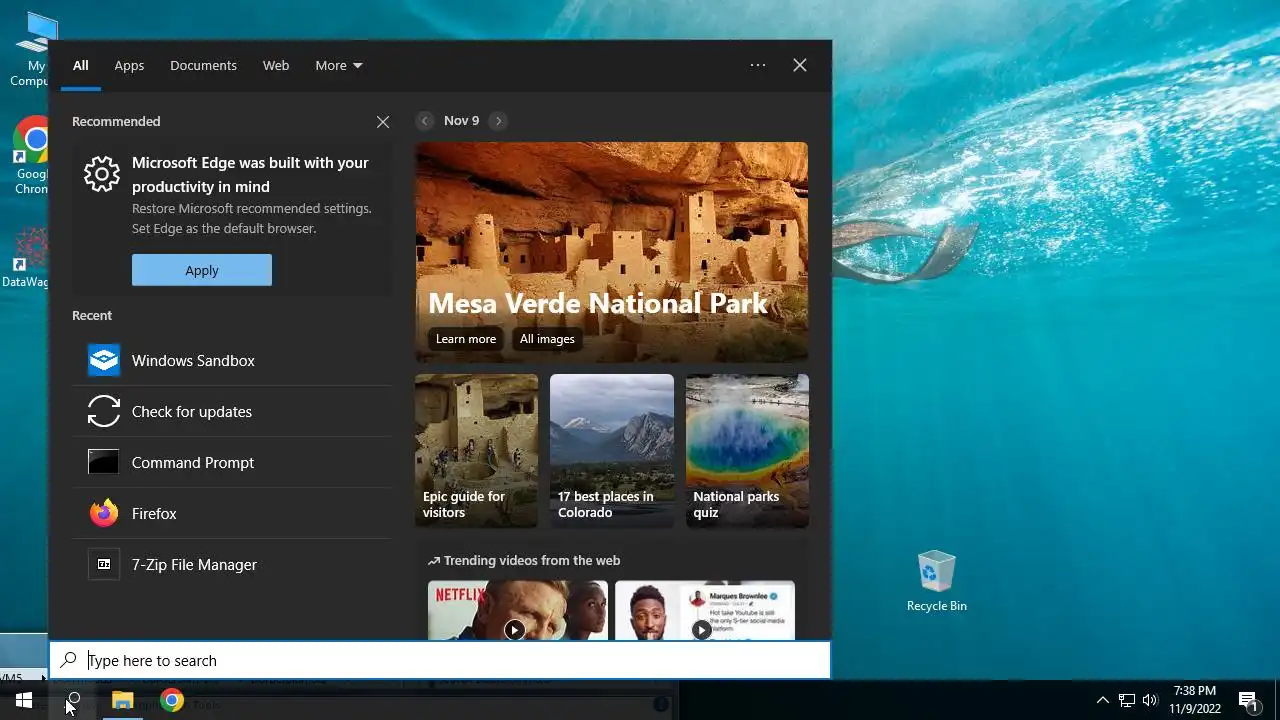
Task: Open File Explorer from the taskbar
Action: click(122, 700)
